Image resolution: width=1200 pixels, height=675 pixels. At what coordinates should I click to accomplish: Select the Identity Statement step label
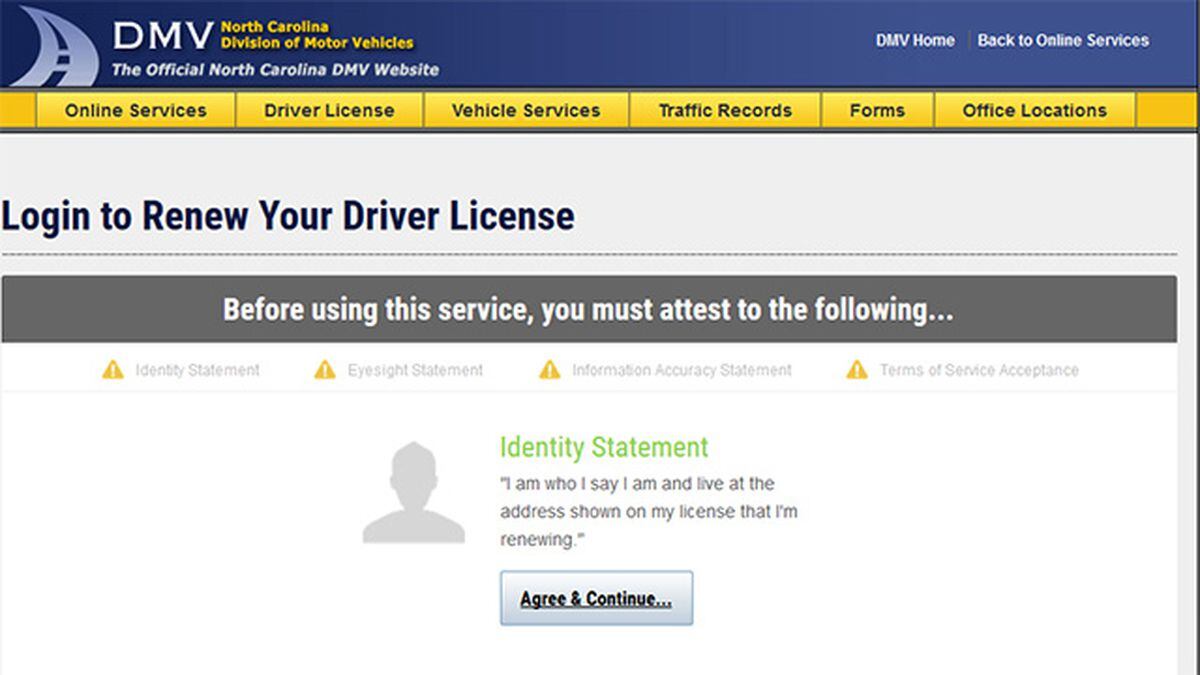[197, 370]
